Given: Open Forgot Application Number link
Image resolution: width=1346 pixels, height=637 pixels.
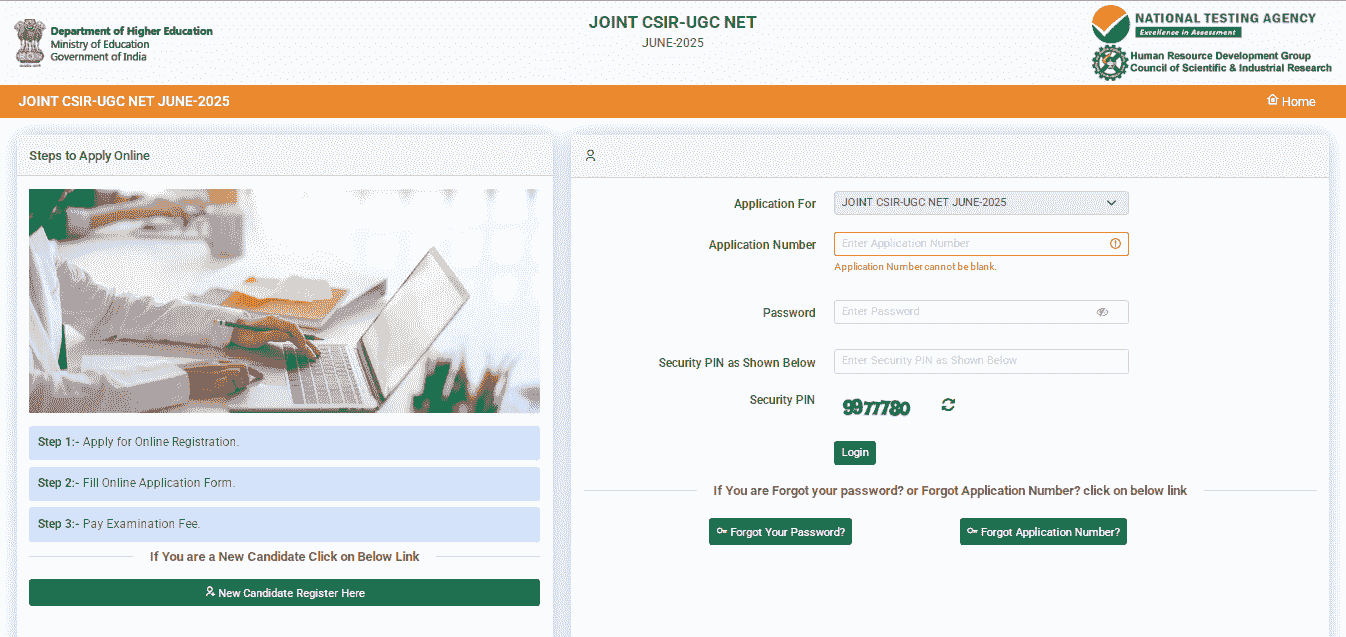Looking at the screenshot, I should (1043, 532).
